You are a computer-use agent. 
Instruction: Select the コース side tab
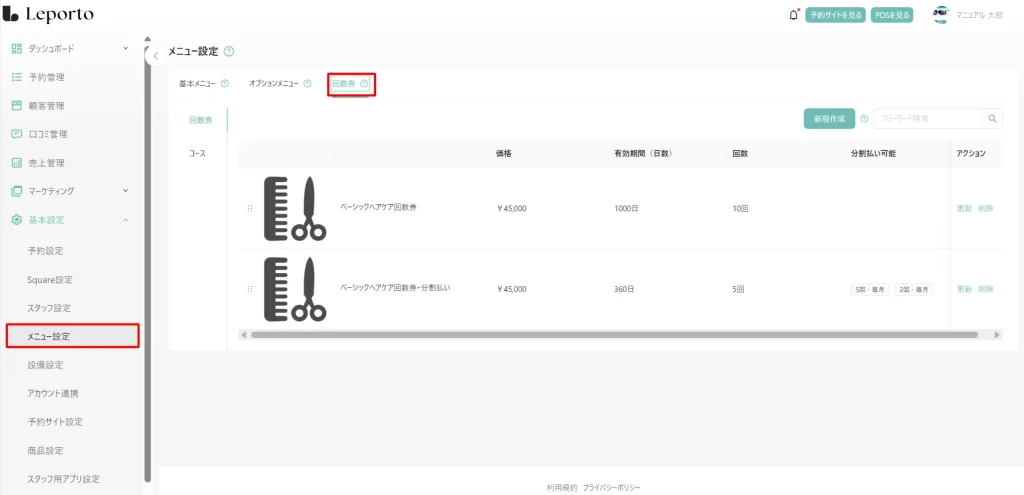pos(198,154)
